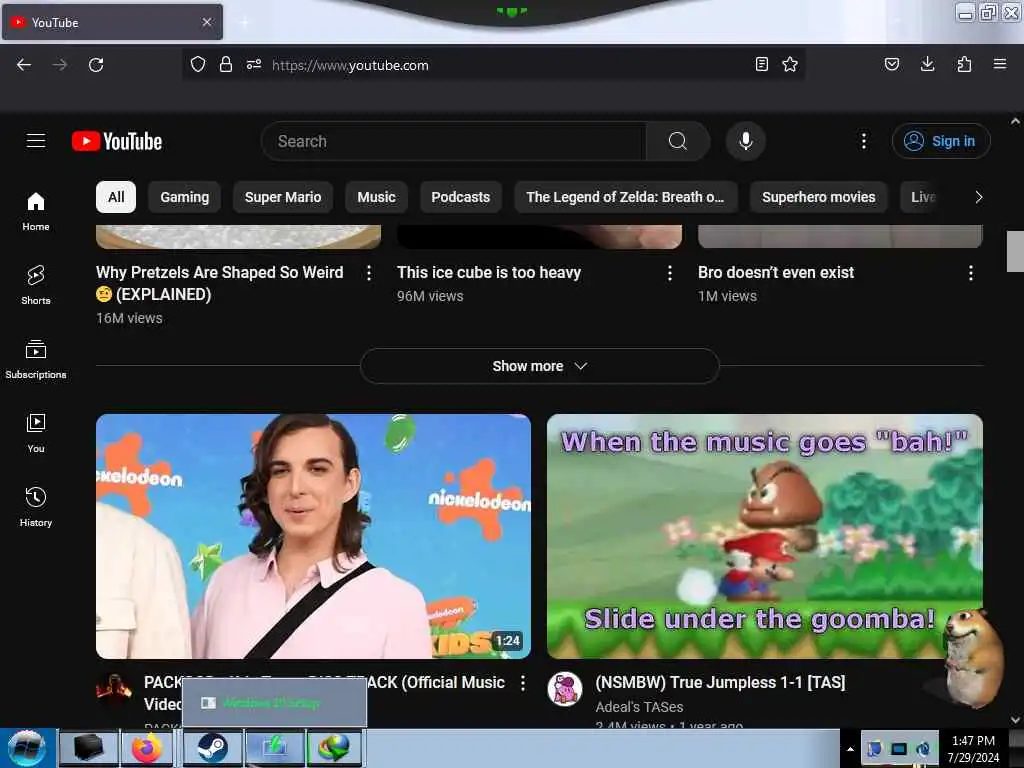Image resolution: width=1024 pixels, height=768 pixels.
Task: Go forward in browser
Action: pos(59,65)
